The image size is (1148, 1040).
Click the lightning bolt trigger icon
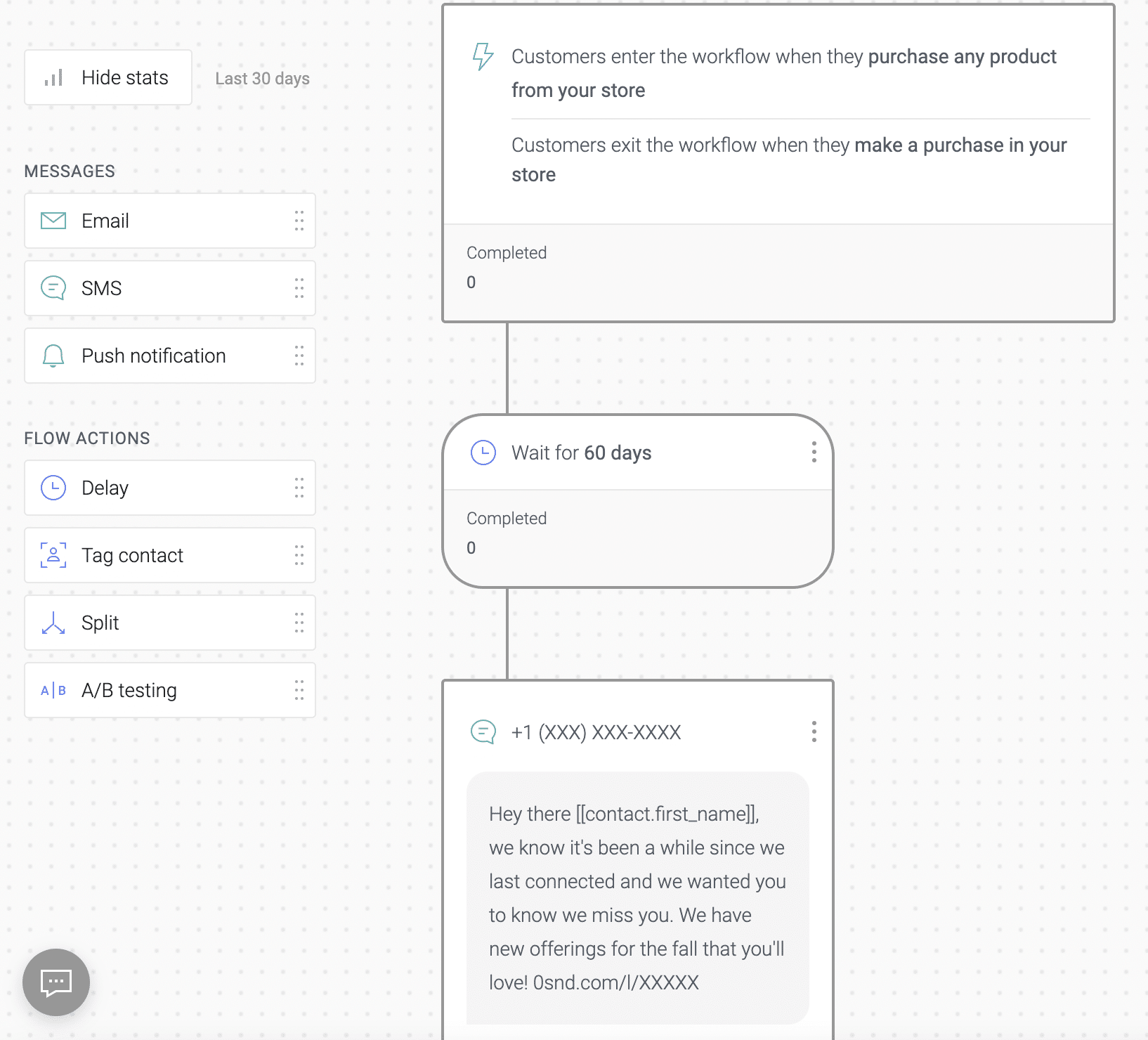483,56
